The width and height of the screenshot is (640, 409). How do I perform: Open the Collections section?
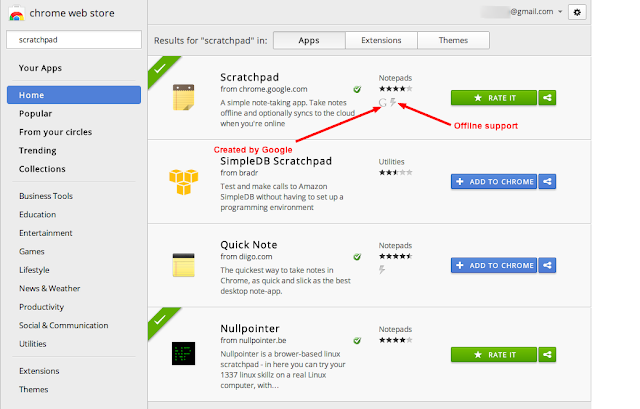[x=42, y=169]
